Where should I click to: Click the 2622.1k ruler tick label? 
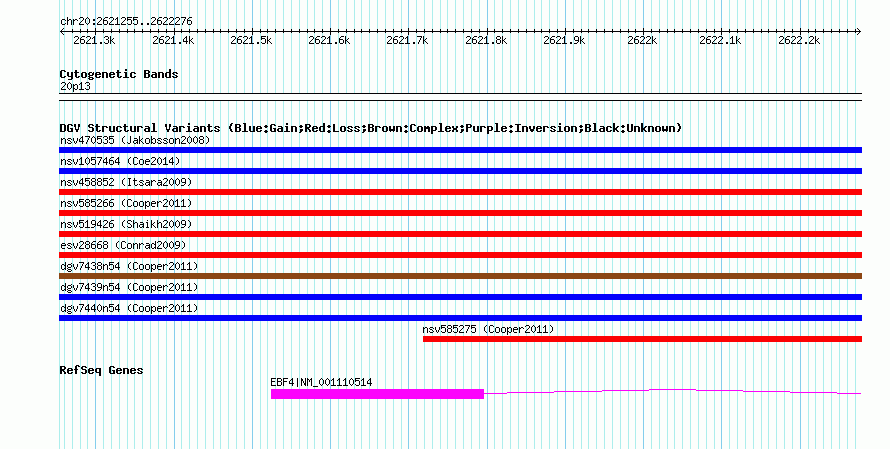(720, 40)
